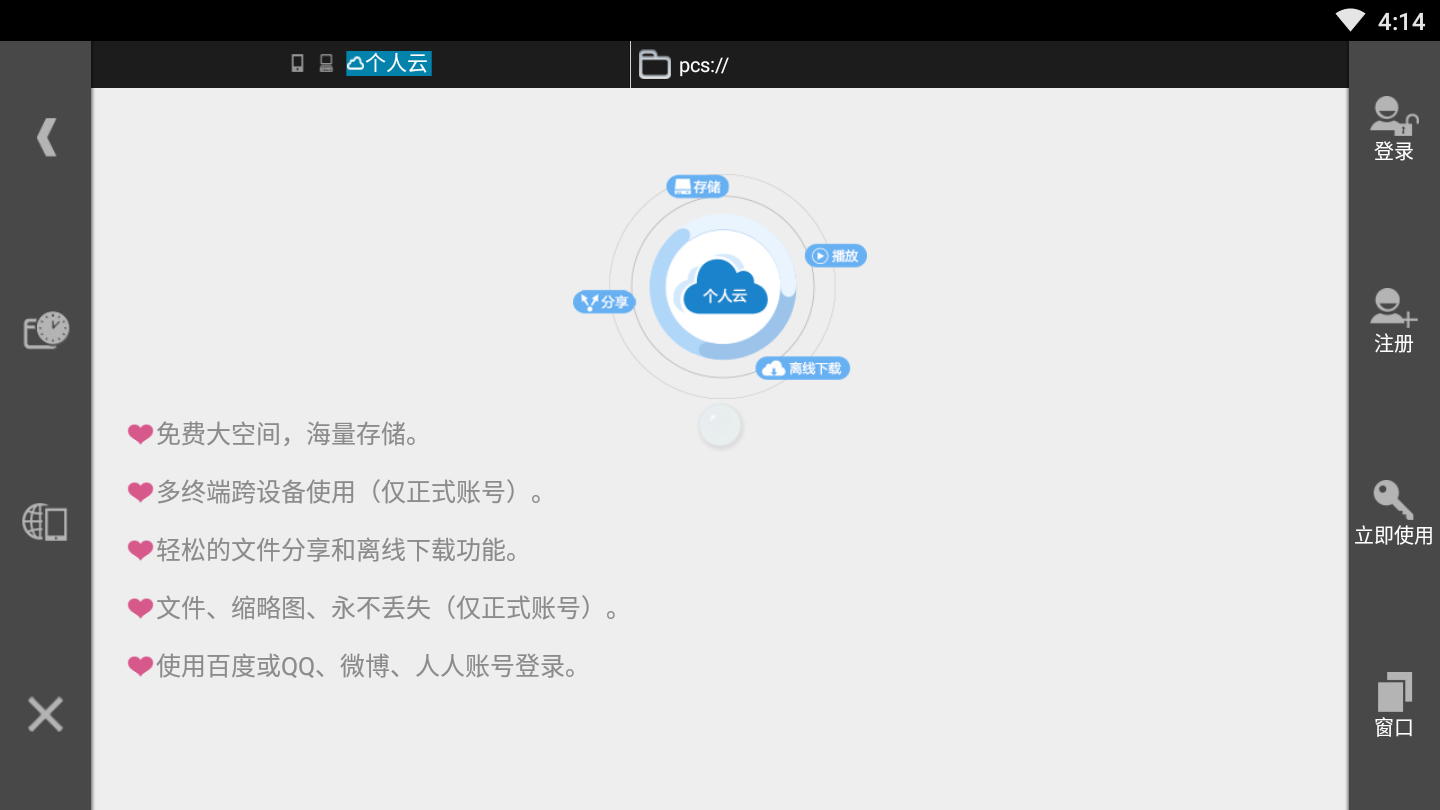Open the 窗口 windows manager
1440x810 pixels.
[1394, 706]
